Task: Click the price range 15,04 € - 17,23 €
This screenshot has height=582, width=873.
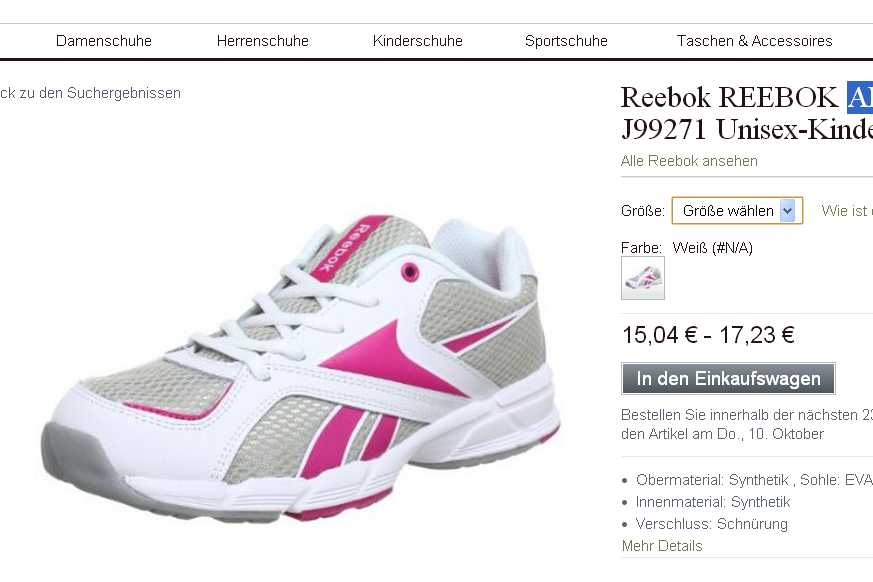Action: 708,335
